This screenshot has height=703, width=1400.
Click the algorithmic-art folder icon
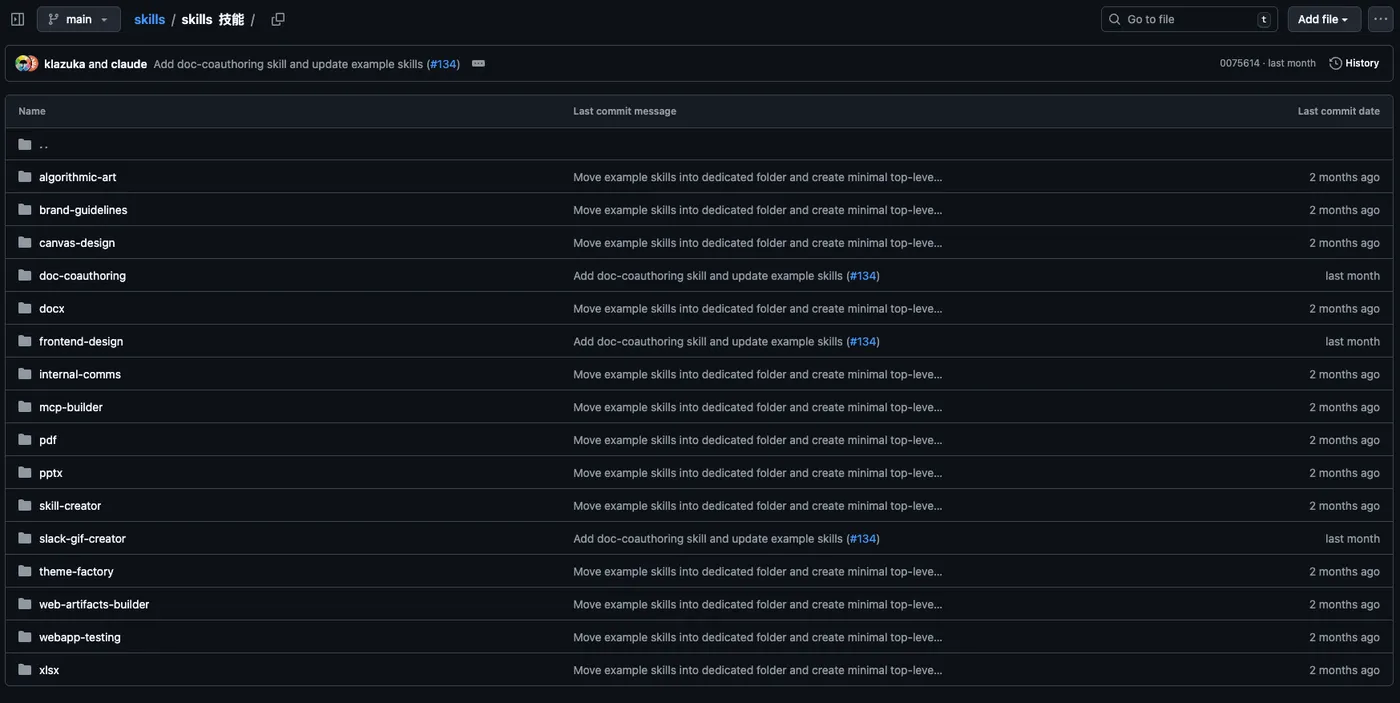25,177
